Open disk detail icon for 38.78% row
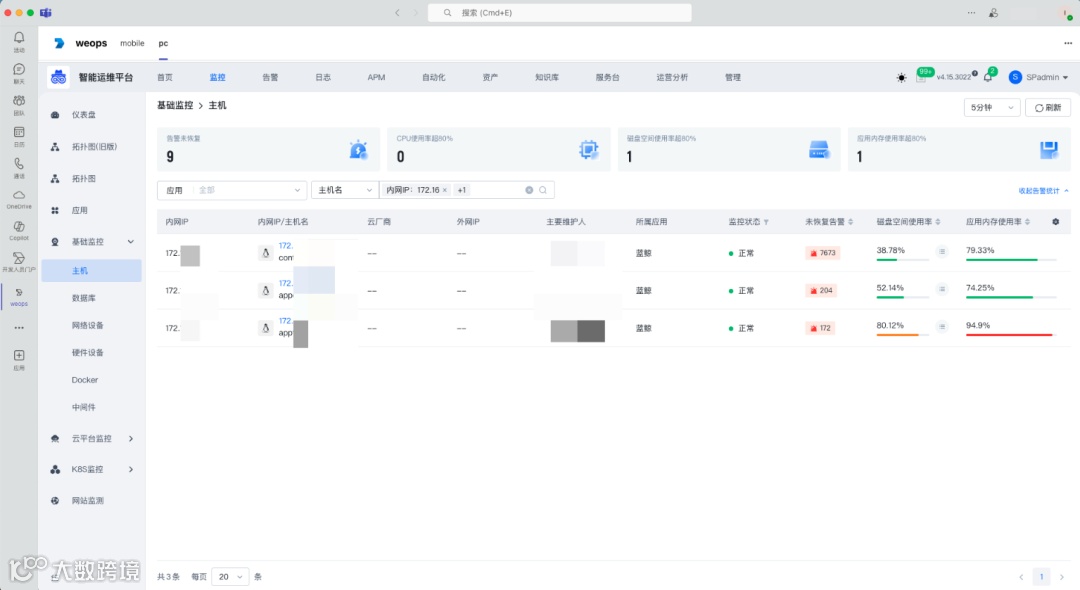The width and height of the screenshot is (1080, 590). click(x=942, y=252)
